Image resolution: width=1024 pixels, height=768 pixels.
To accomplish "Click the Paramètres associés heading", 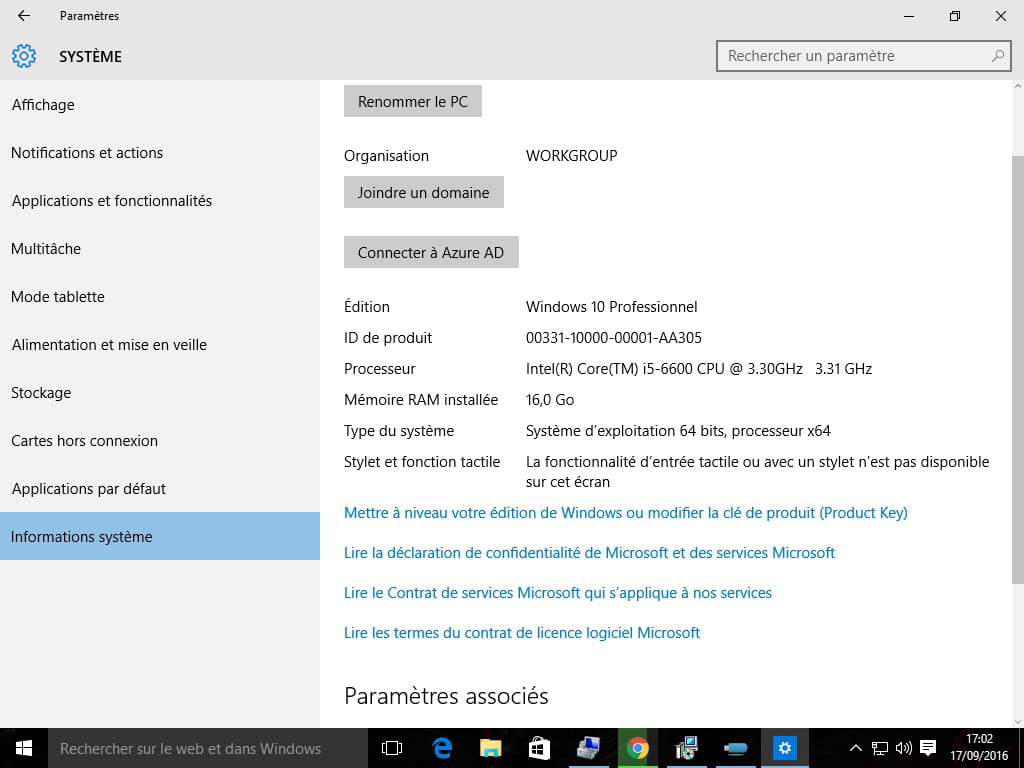I will (446, 696).
